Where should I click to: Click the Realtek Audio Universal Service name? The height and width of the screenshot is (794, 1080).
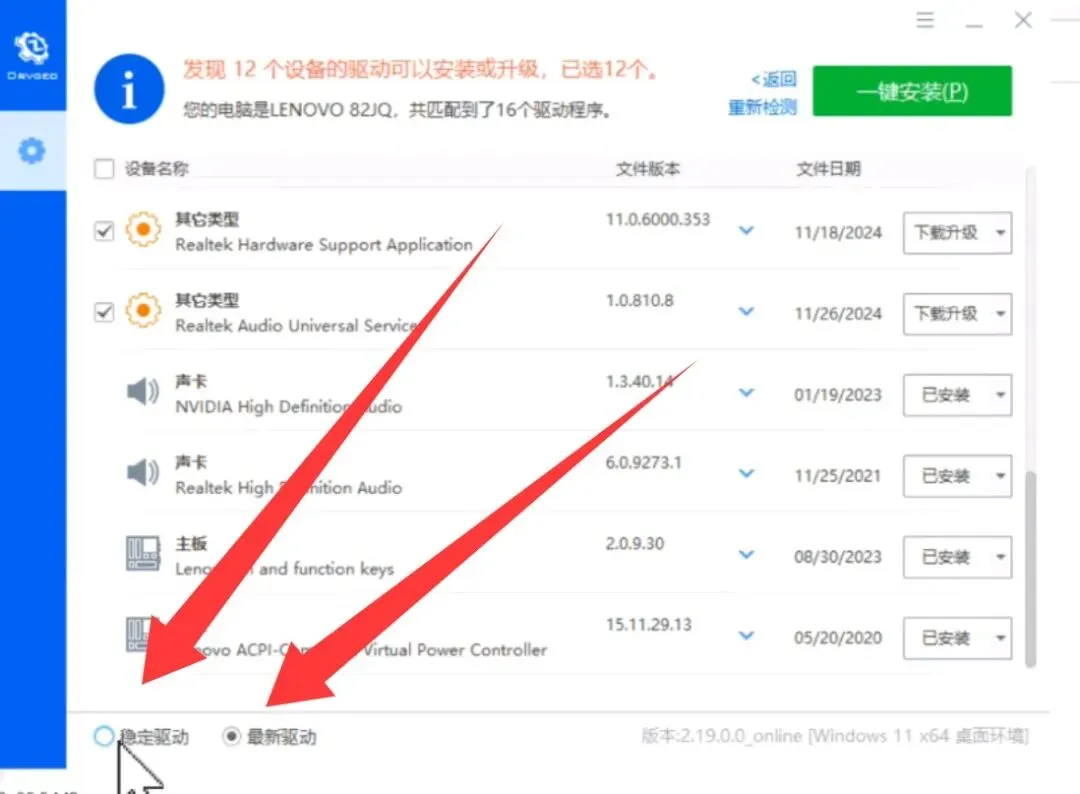coord(297,326)
